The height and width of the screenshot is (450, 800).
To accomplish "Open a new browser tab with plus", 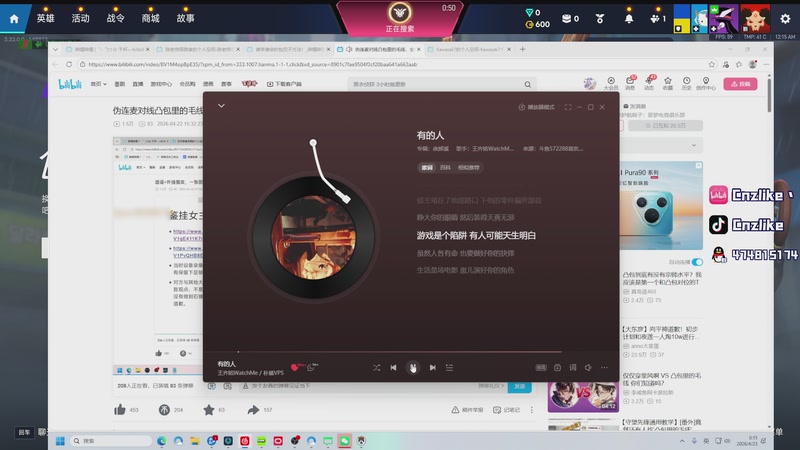I will pyautogui.click(x=522, y=49).
